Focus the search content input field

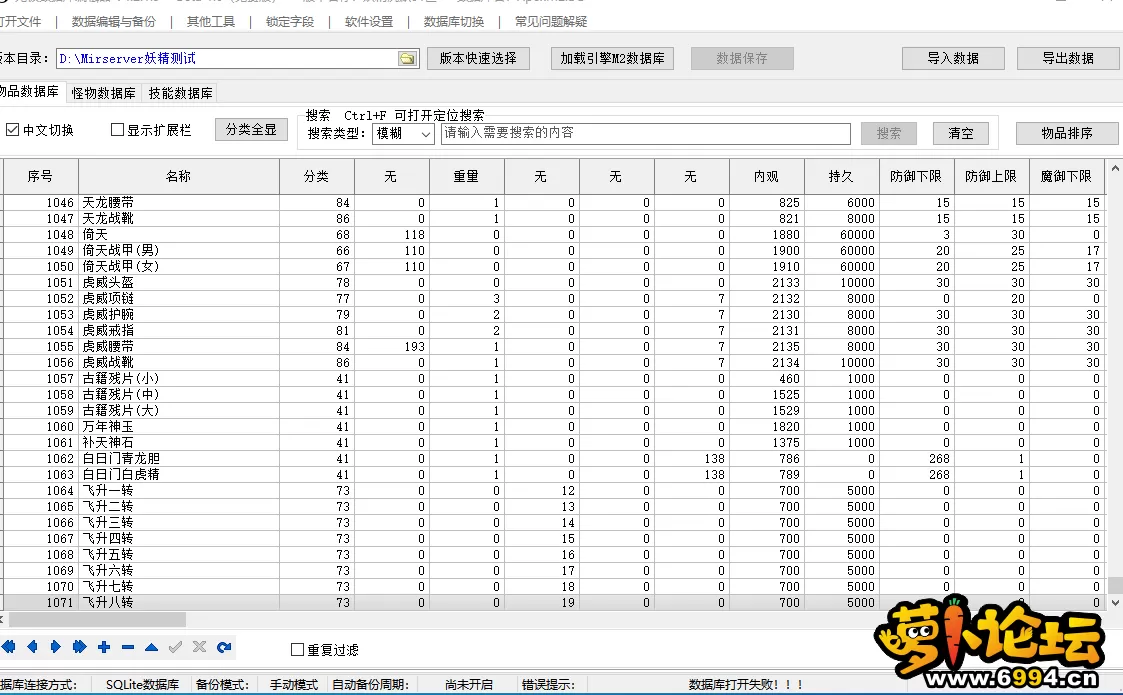click(645, 133)
